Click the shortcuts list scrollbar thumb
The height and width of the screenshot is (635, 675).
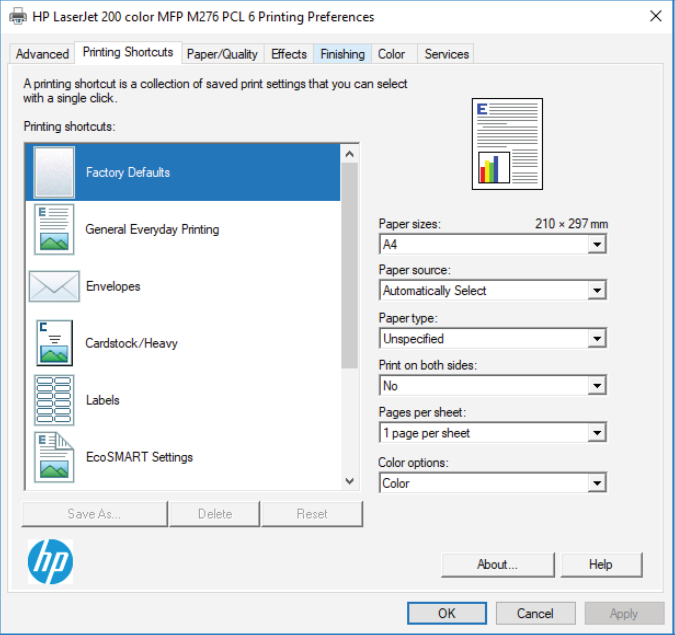(350, 266)
